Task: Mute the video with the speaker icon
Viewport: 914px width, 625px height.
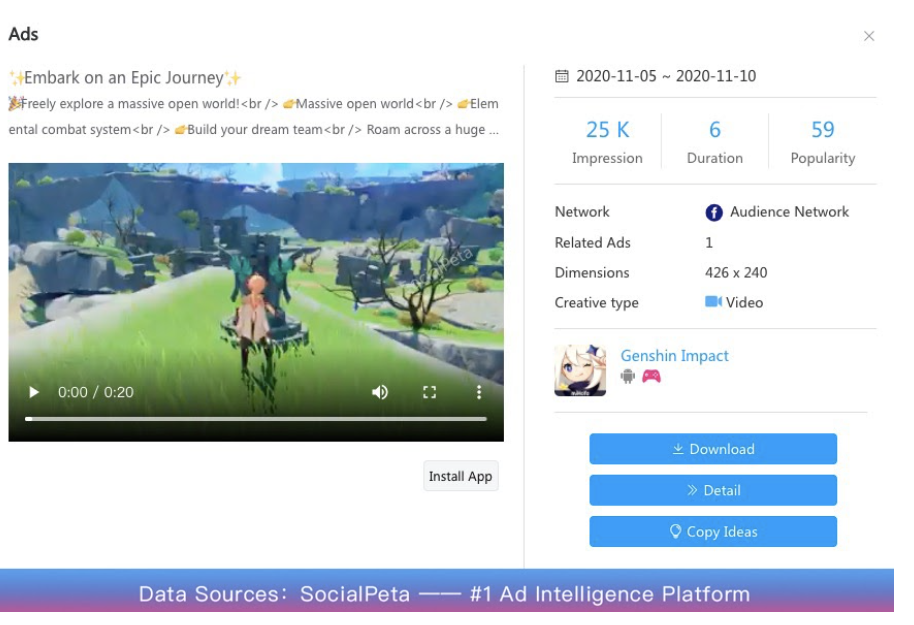Action: (379, 392)
